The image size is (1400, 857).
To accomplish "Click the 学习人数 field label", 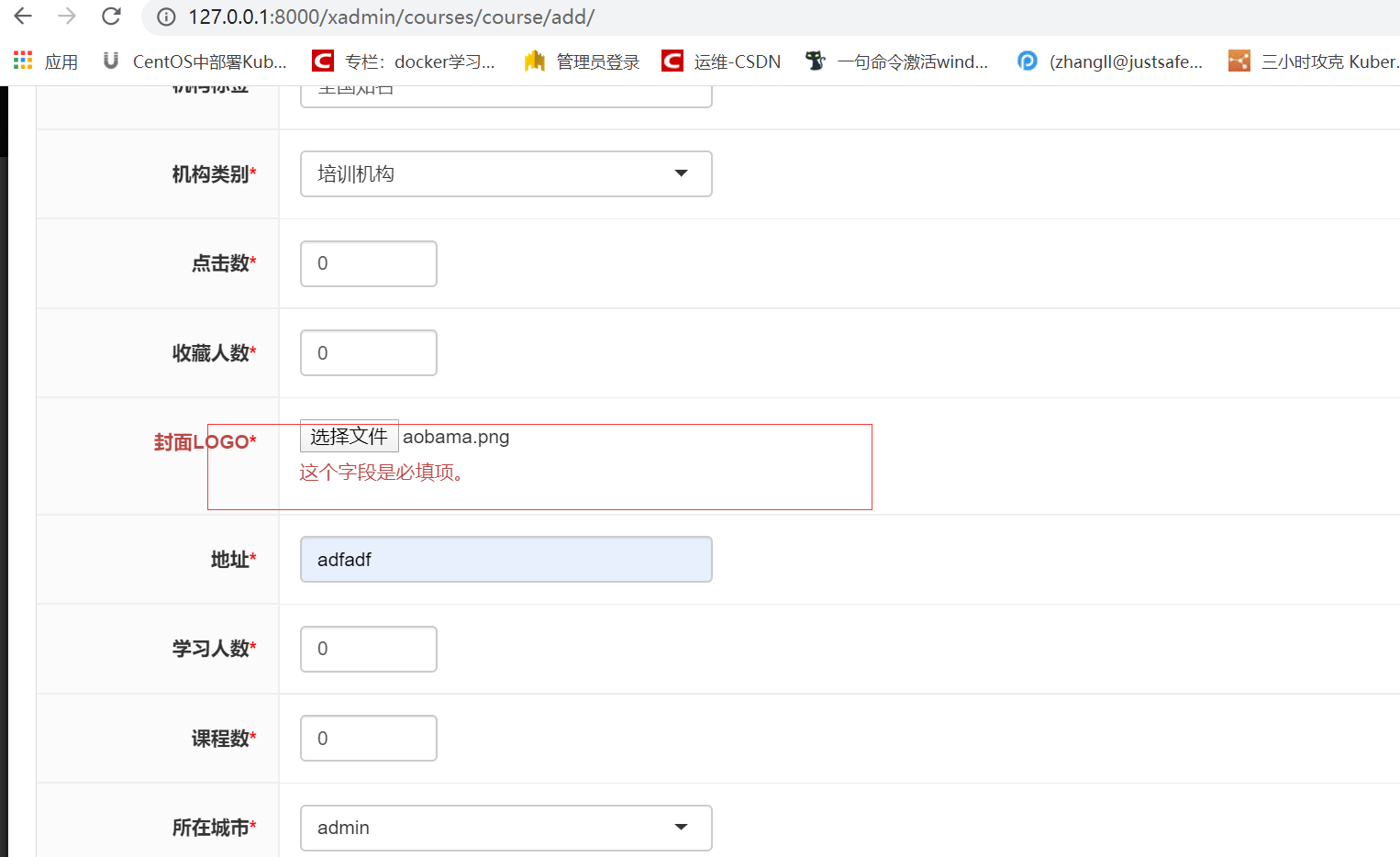I will click(x=214, y=649).
